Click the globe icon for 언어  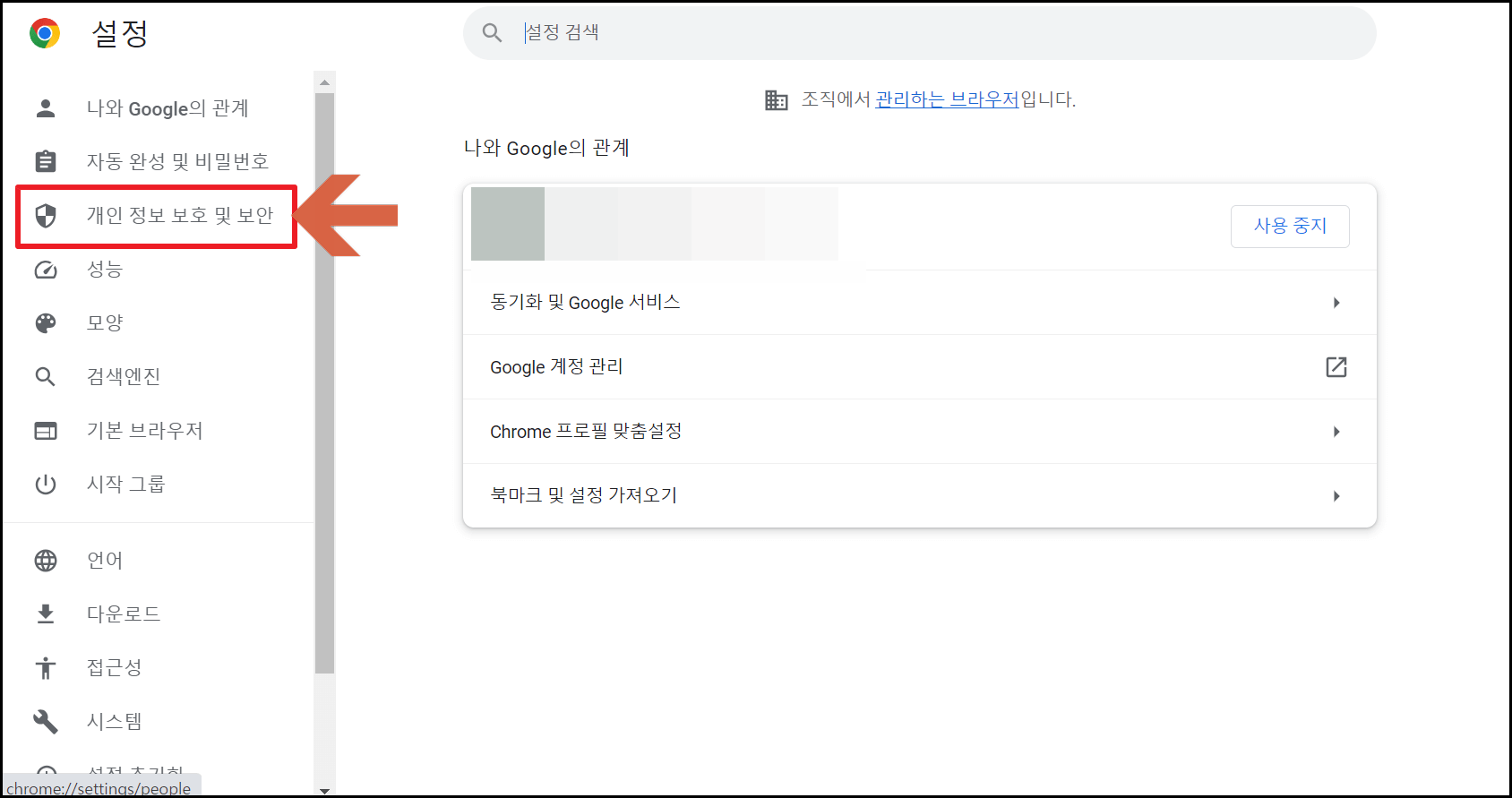coord(46,561)
